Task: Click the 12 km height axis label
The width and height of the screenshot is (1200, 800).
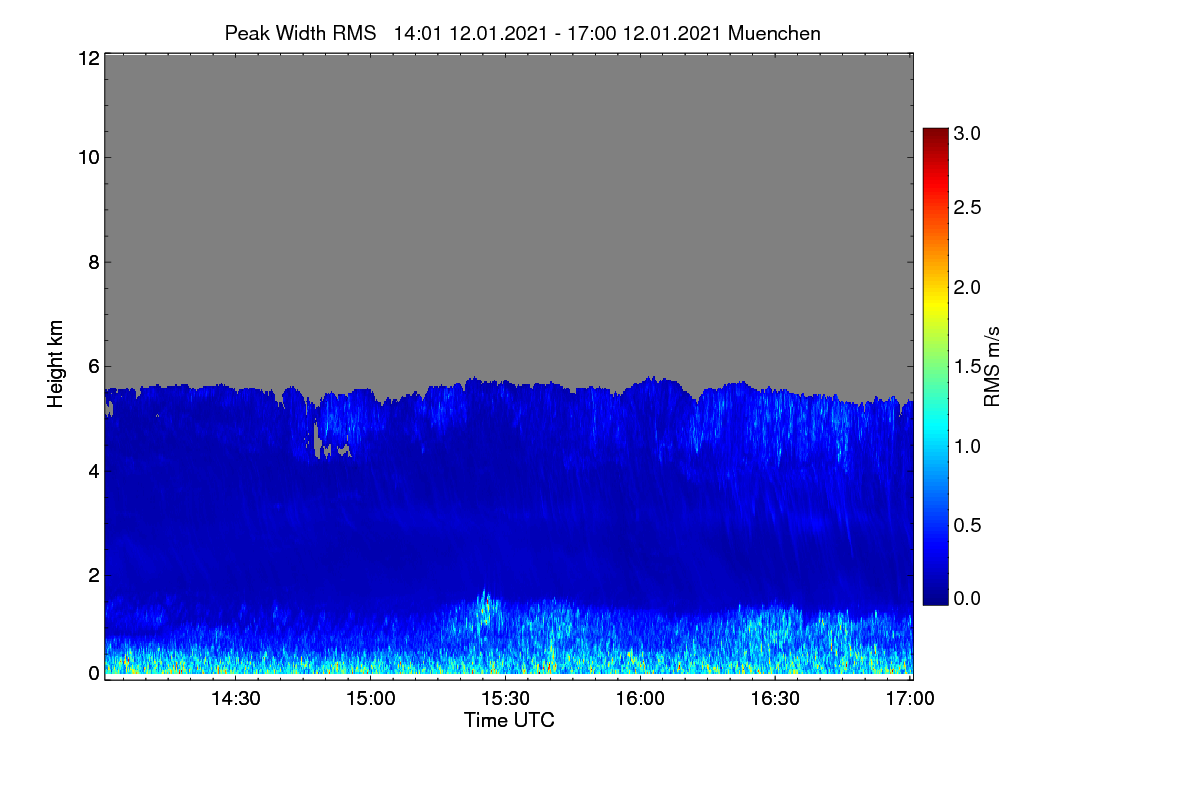Action: [87, 58]
